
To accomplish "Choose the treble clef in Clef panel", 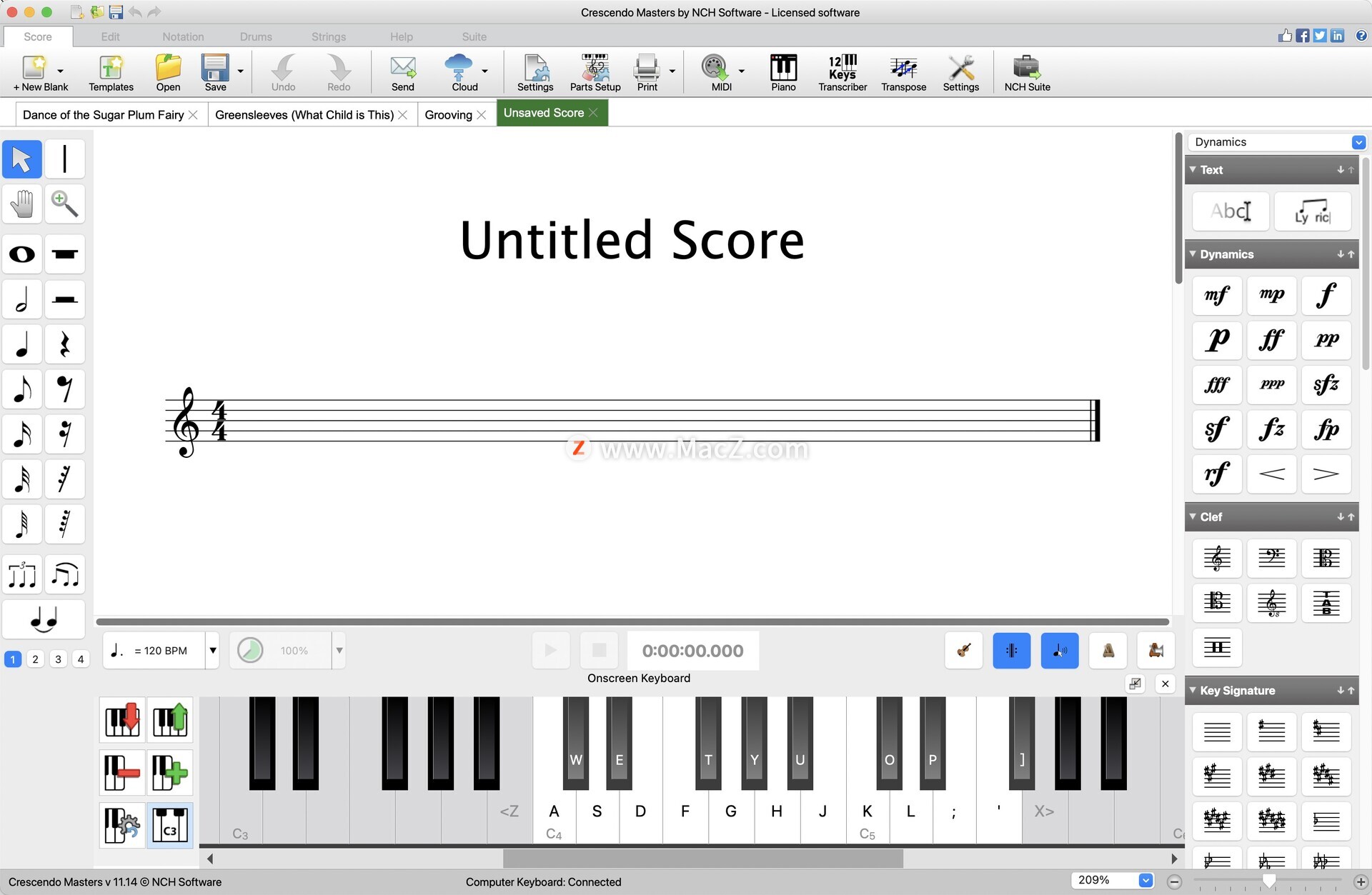I will [1217, 558].
